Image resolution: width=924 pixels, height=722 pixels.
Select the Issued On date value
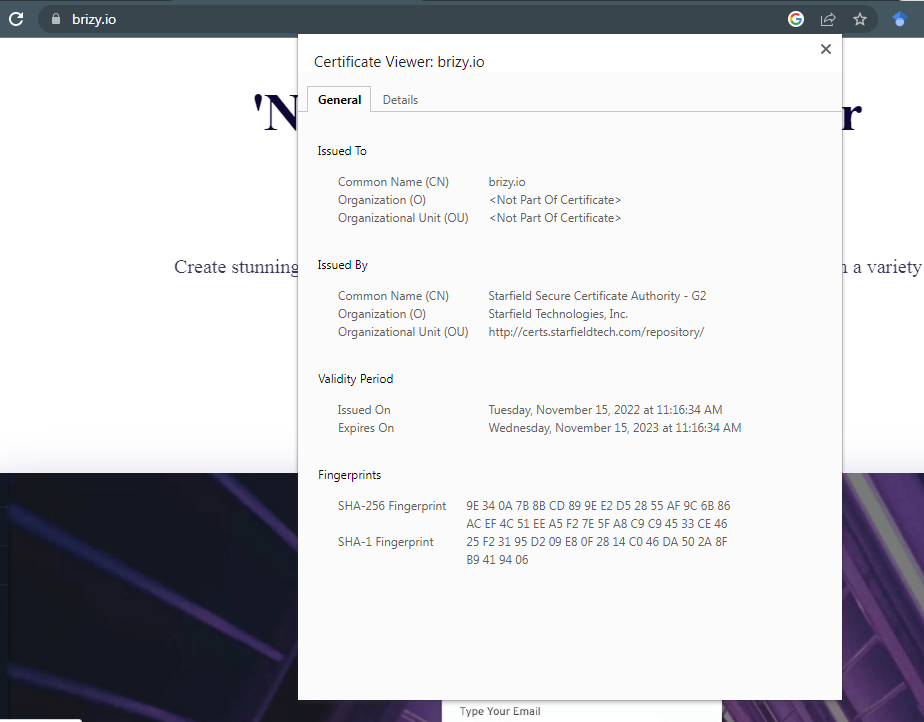(605, 410)
